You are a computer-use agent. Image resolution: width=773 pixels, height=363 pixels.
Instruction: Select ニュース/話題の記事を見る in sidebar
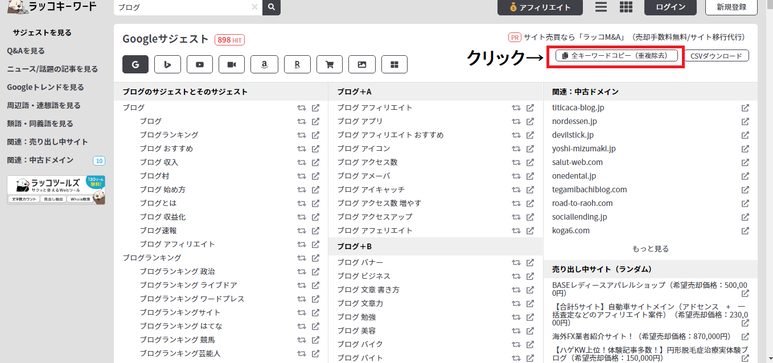pos(52,69)
